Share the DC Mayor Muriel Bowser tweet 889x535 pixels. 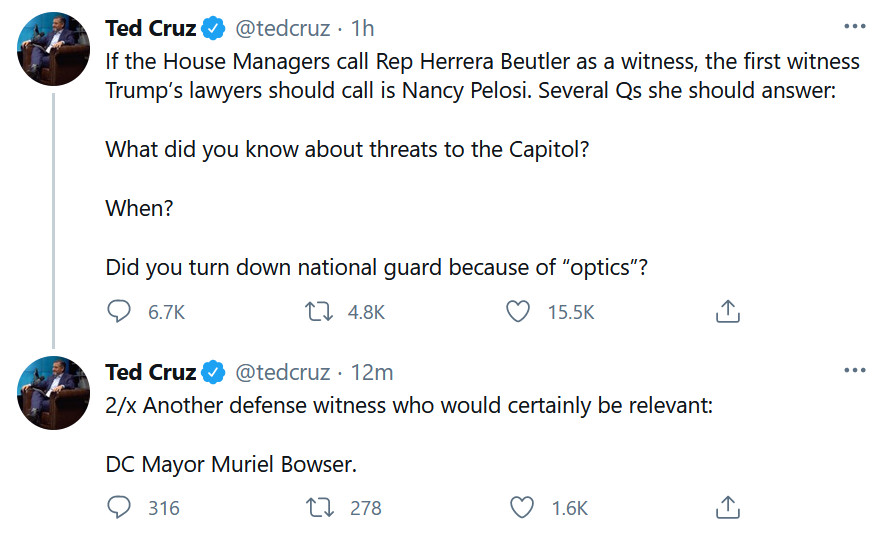(x=727, y=508)
